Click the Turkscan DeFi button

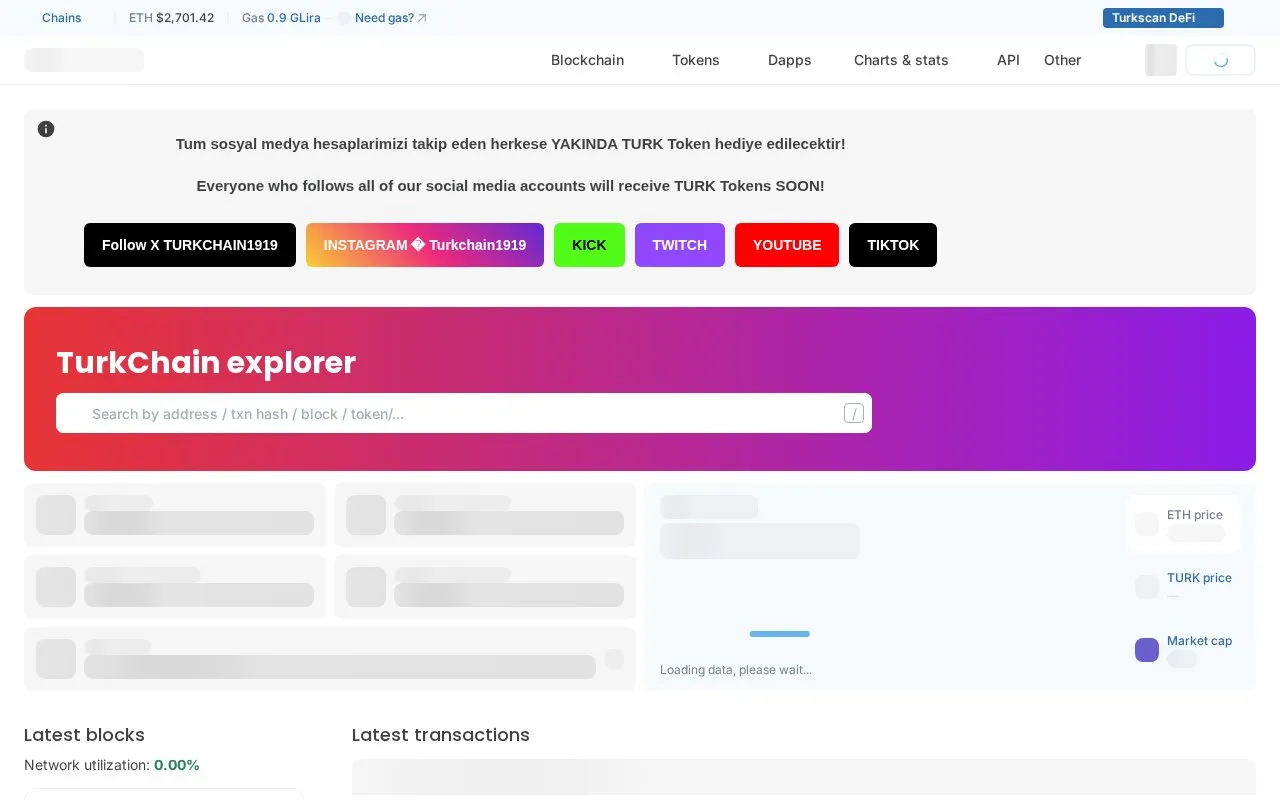tap(1163, 18)
